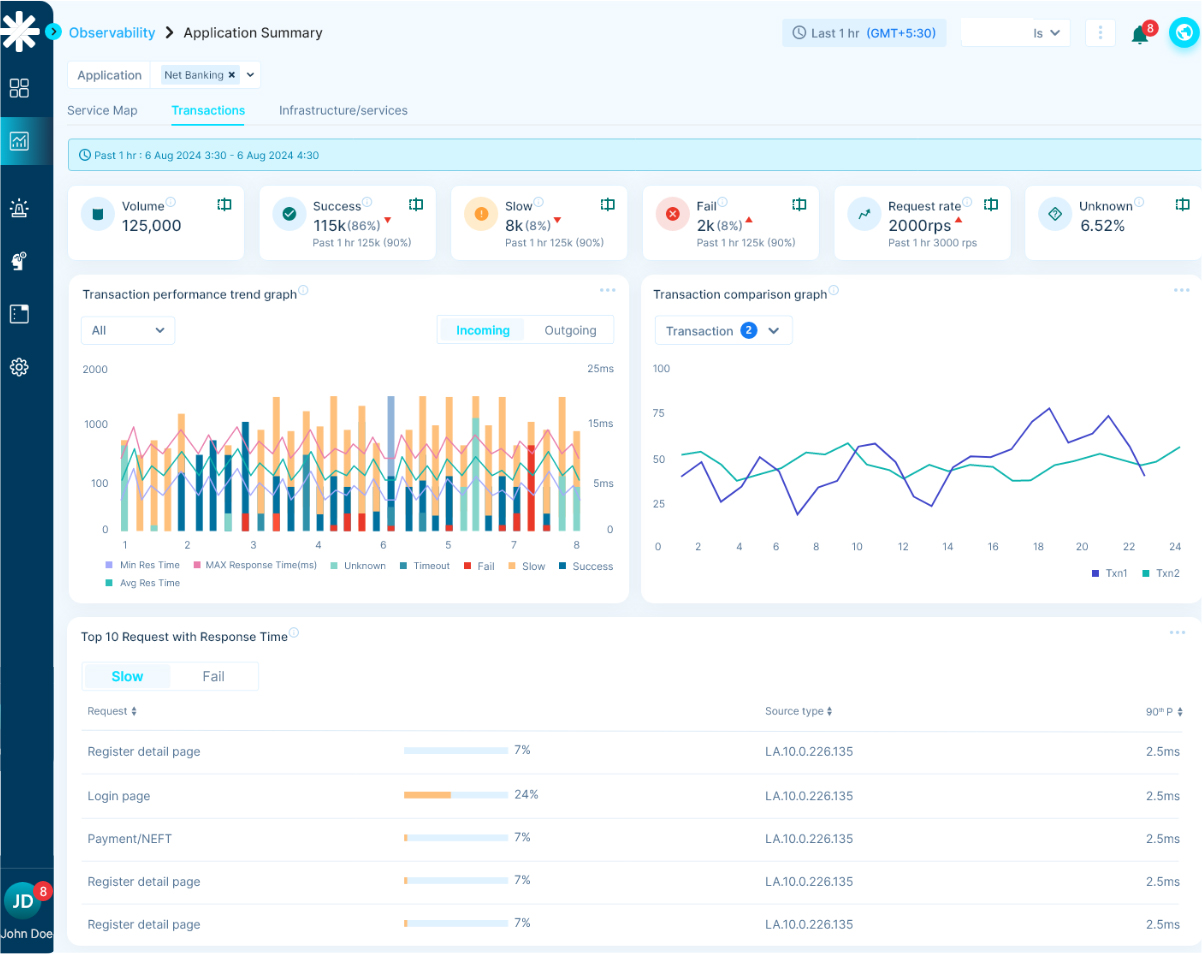Toggle Top 10 requests to Fail

tap(213, 676)
